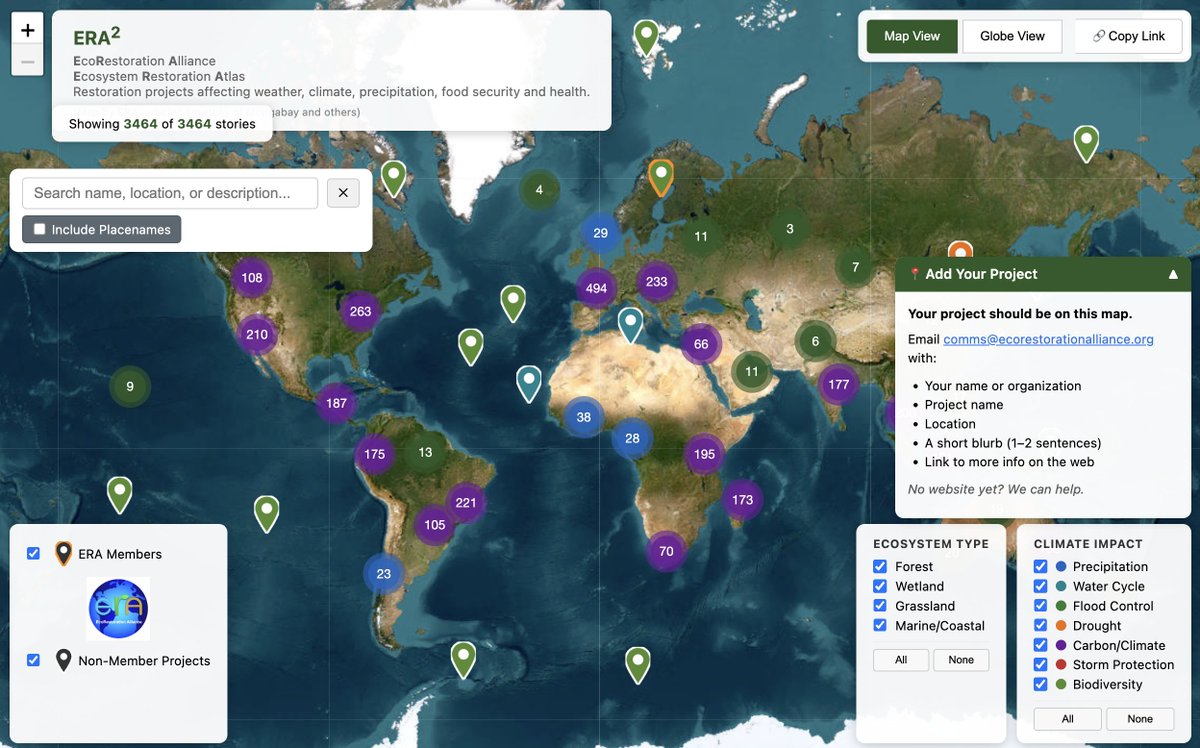
Task: Open the blue cluster marker labeled 23
Action: [384, 574]
